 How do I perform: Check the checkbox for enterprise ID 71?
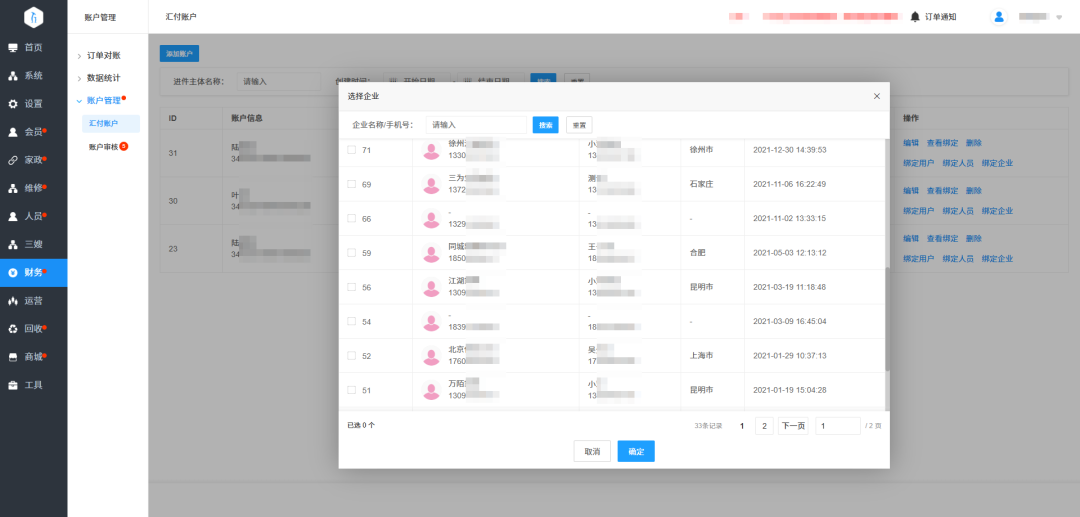tap(351, 149)
